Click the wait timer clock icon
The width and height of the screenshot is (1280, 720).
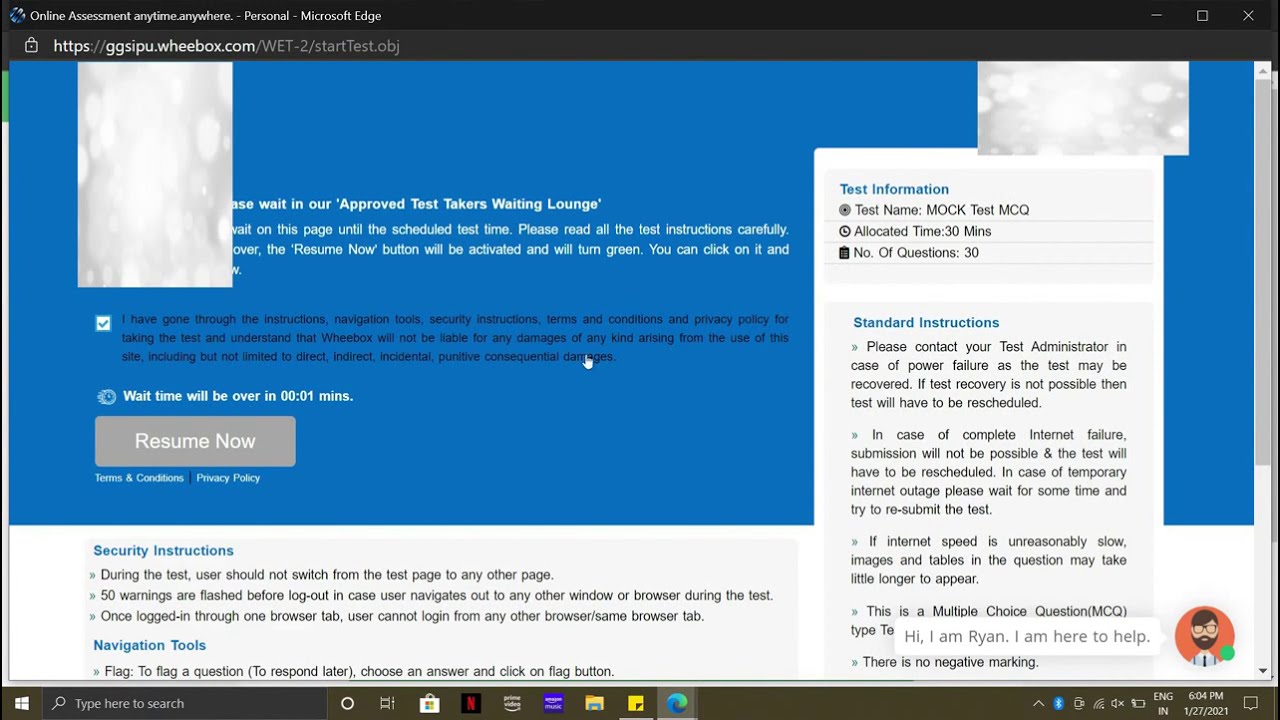107,397
